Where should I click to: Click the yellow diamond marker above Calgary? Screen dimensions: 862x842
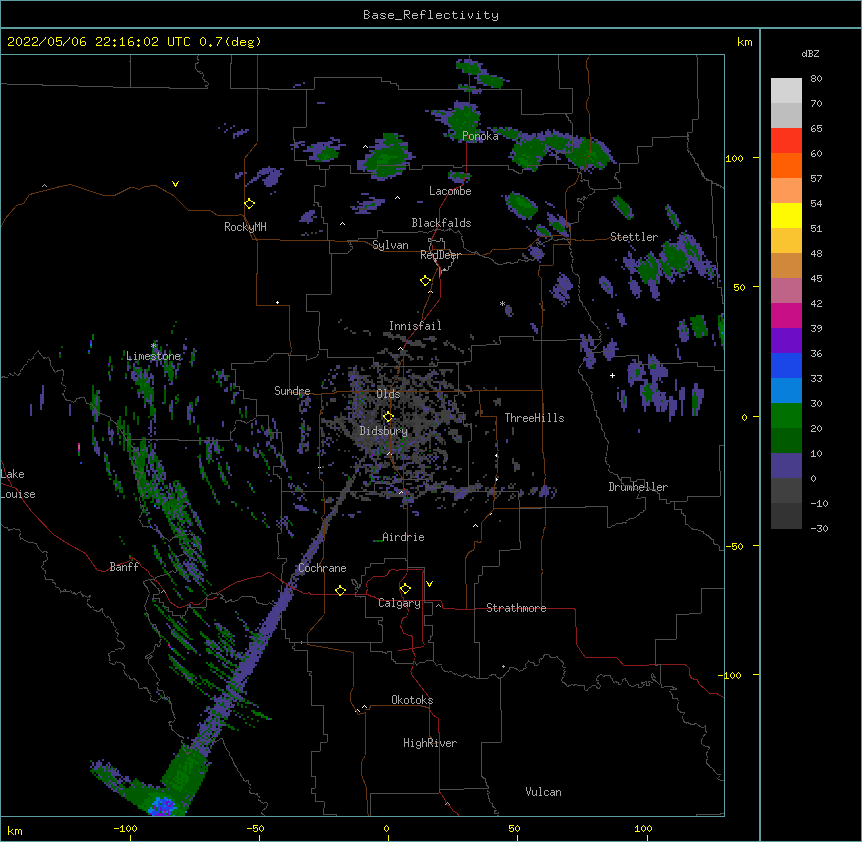pos(405,589)
